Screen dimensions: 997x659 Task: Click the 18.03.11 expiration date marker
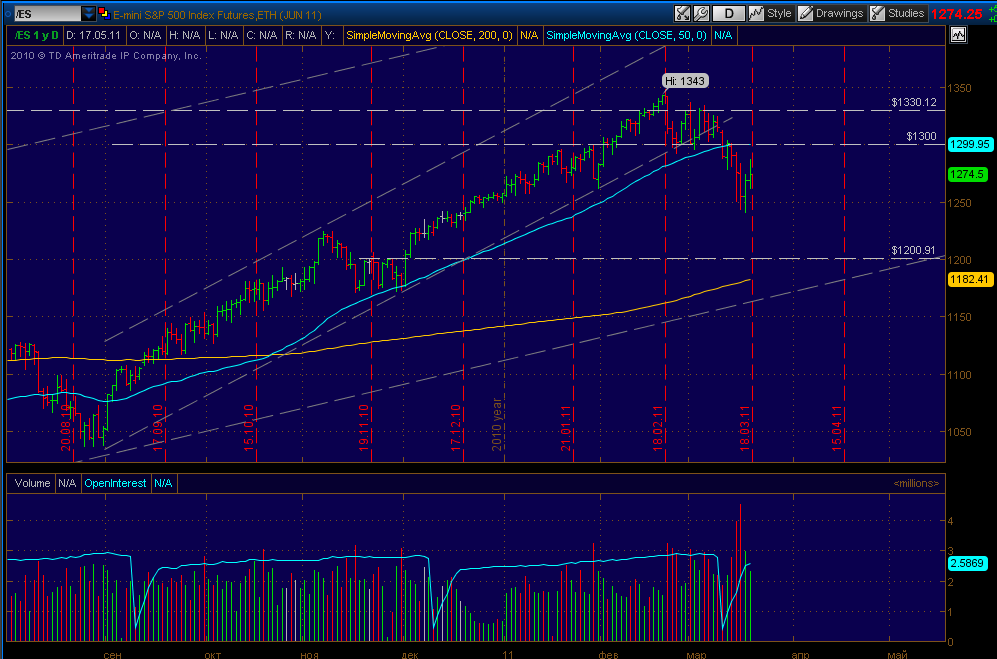click(x=745, y=428)
